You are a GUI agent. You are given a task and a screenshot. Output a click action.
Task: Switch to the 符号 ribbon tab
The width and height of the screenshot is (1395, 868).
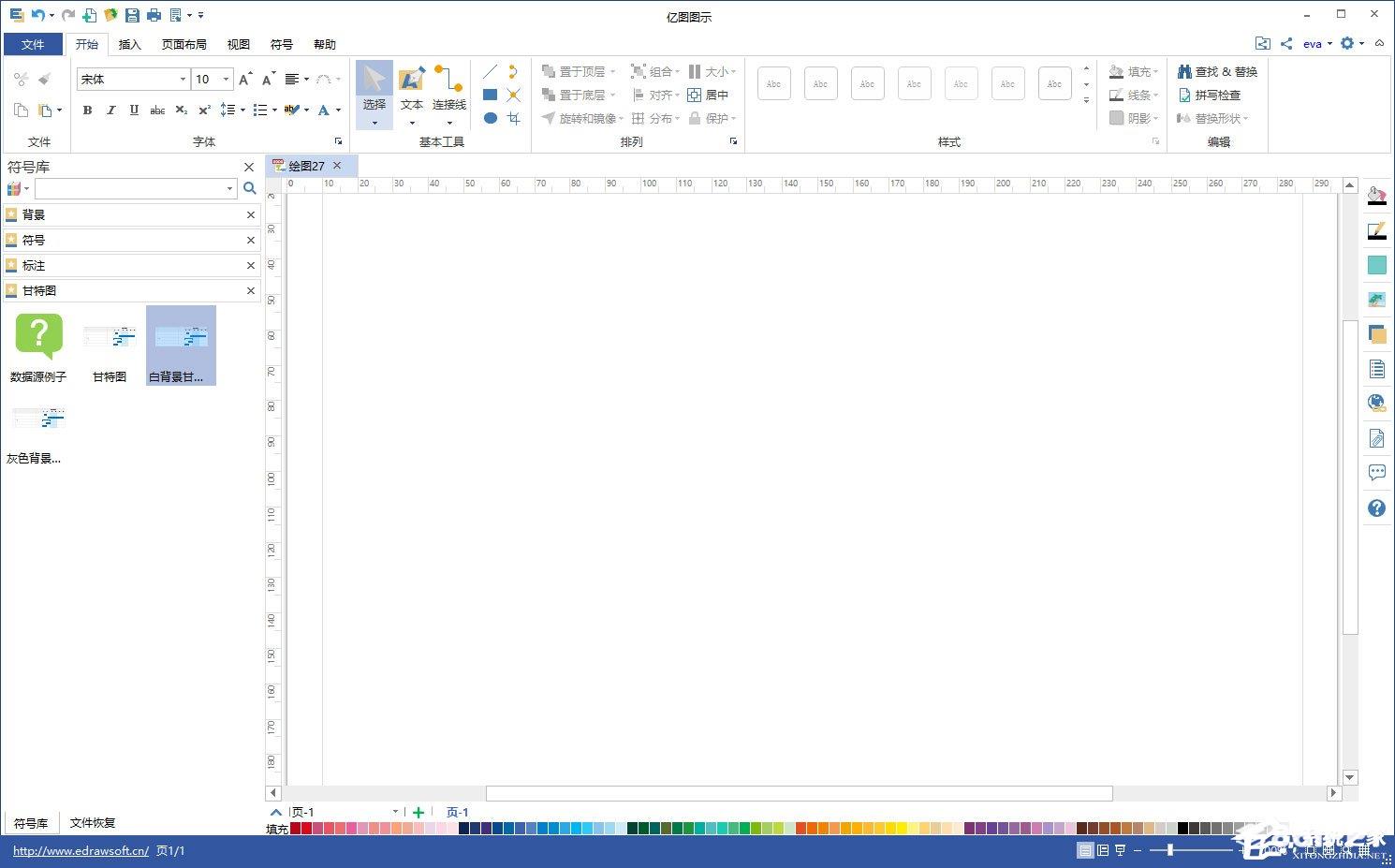pos(281,44)
